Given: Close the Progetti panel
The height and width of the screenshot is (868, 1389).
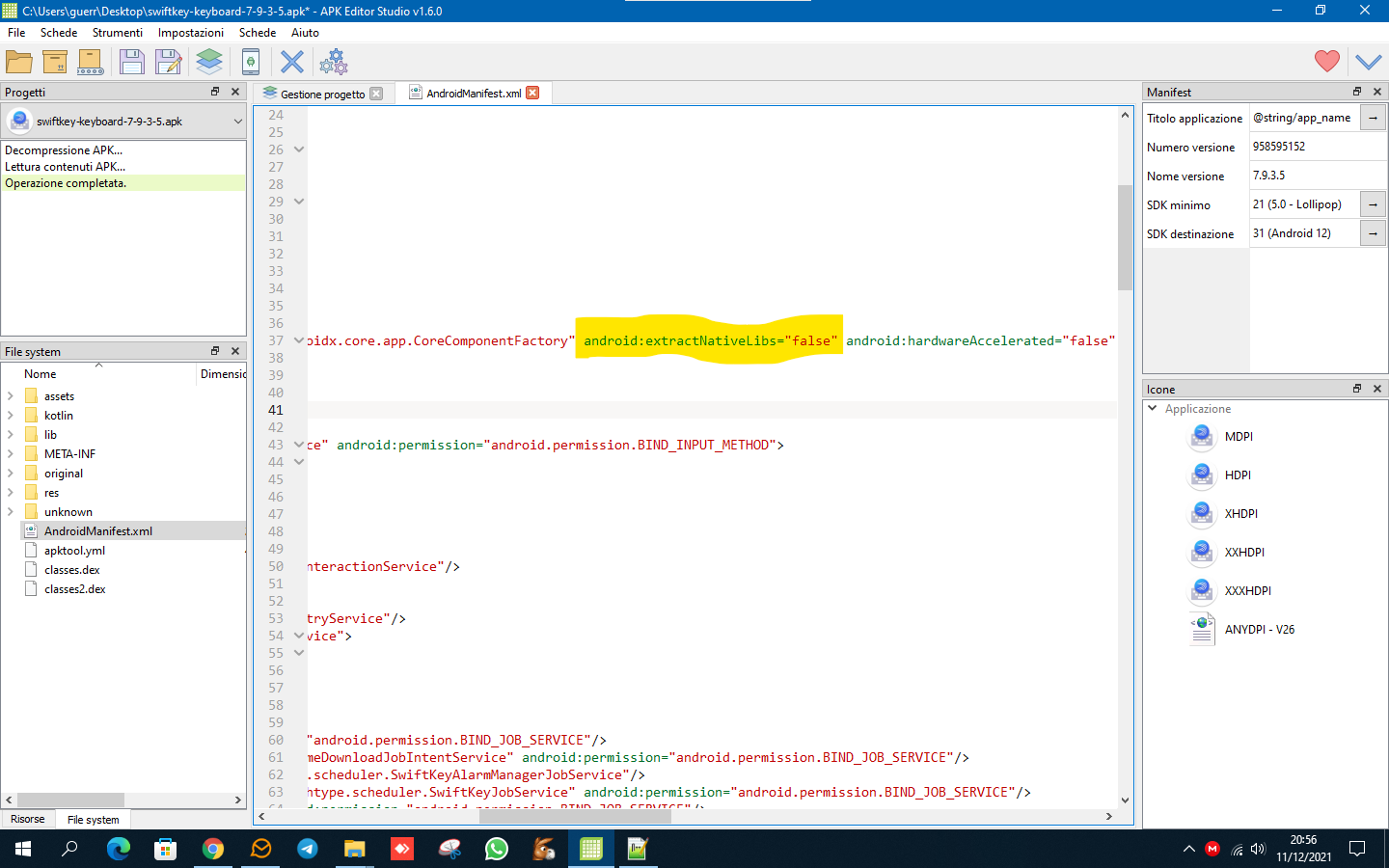Looking at the screenshot, I should [x=235, y=92].
